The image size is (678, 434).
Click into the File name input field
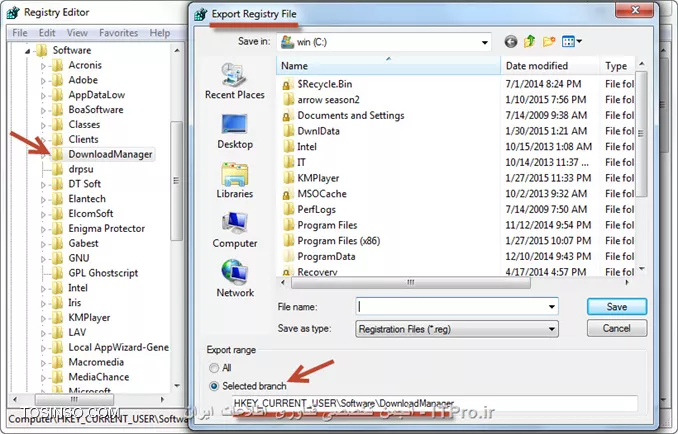(452, 306)
